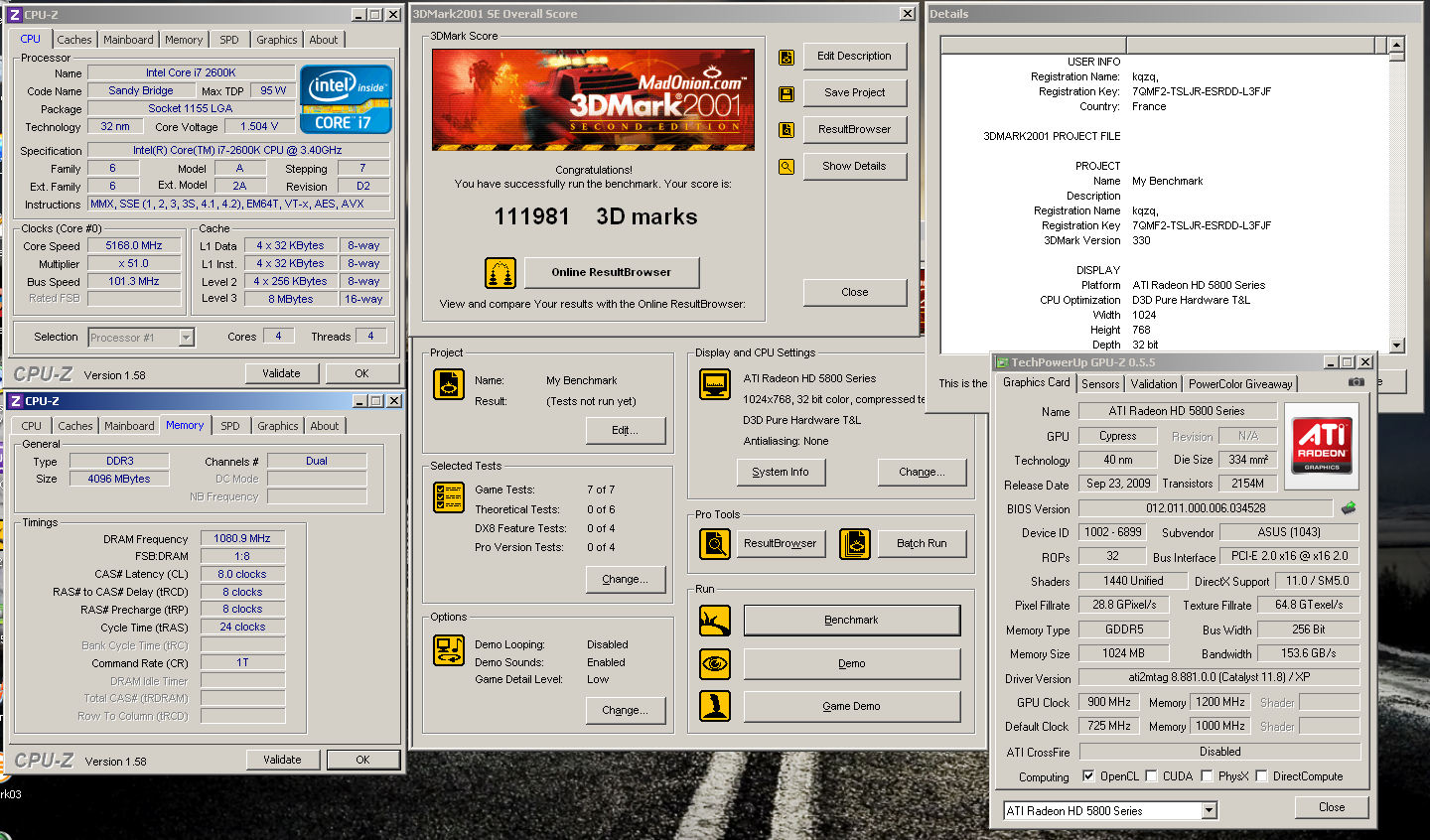This screenshot has width=1430, height=840.
Task: Click the System Info button
Action: point(781,472)
